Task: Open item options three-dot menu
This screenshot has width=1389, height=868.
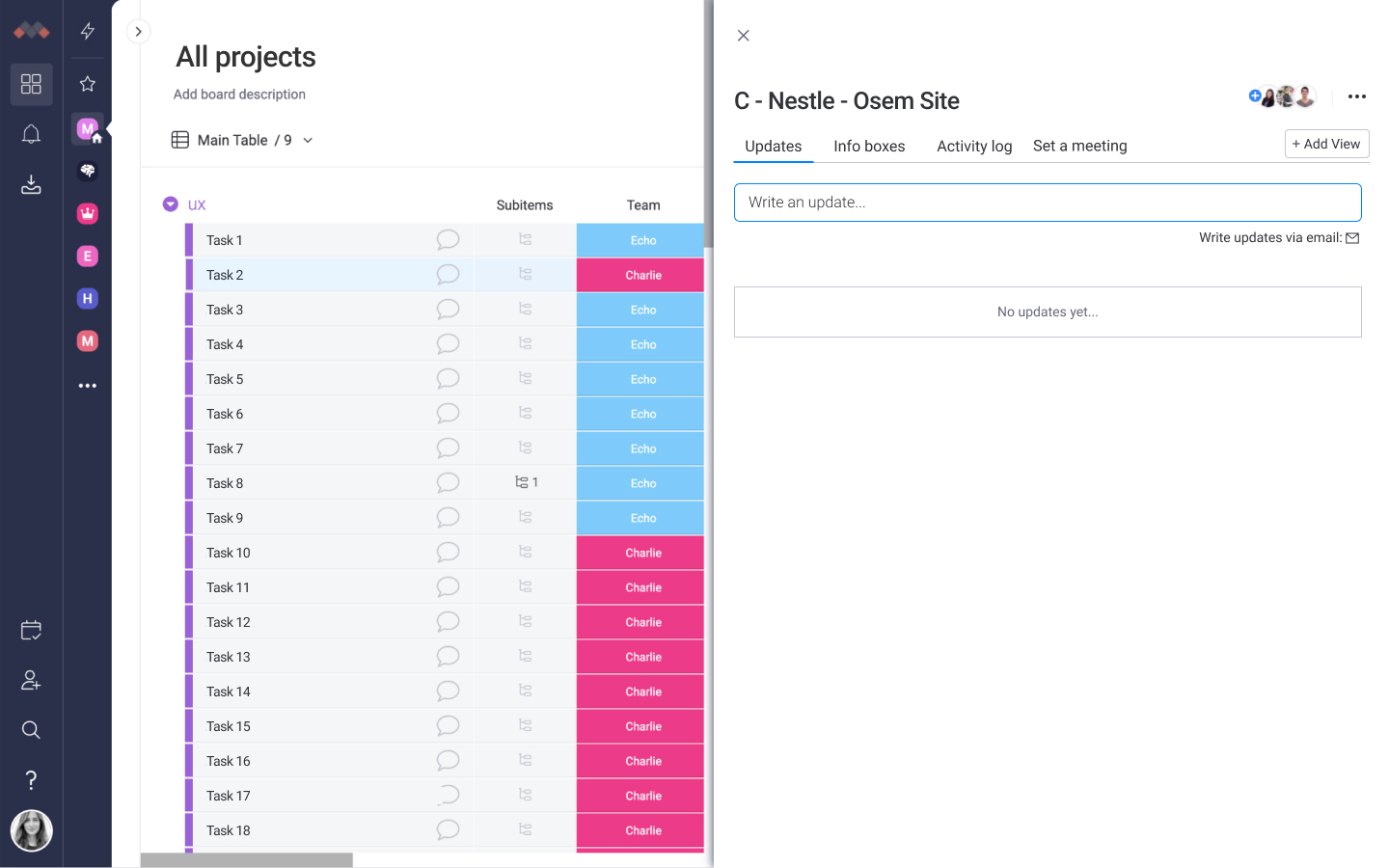Action: point(1356,96)
